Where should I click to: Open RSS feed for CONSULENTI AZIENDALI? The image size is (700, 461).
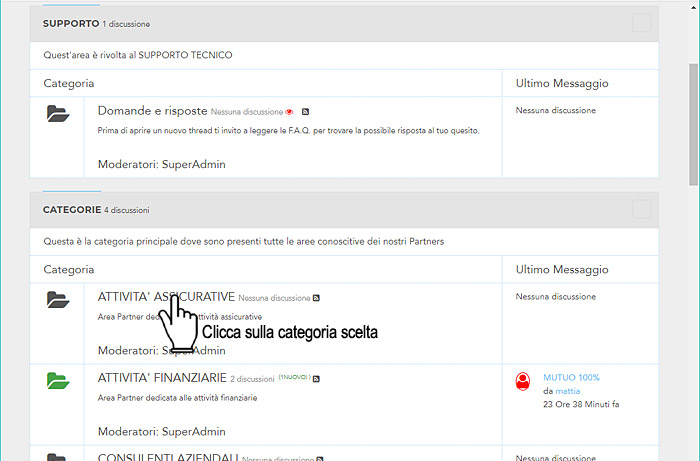[x=320, y=458]
